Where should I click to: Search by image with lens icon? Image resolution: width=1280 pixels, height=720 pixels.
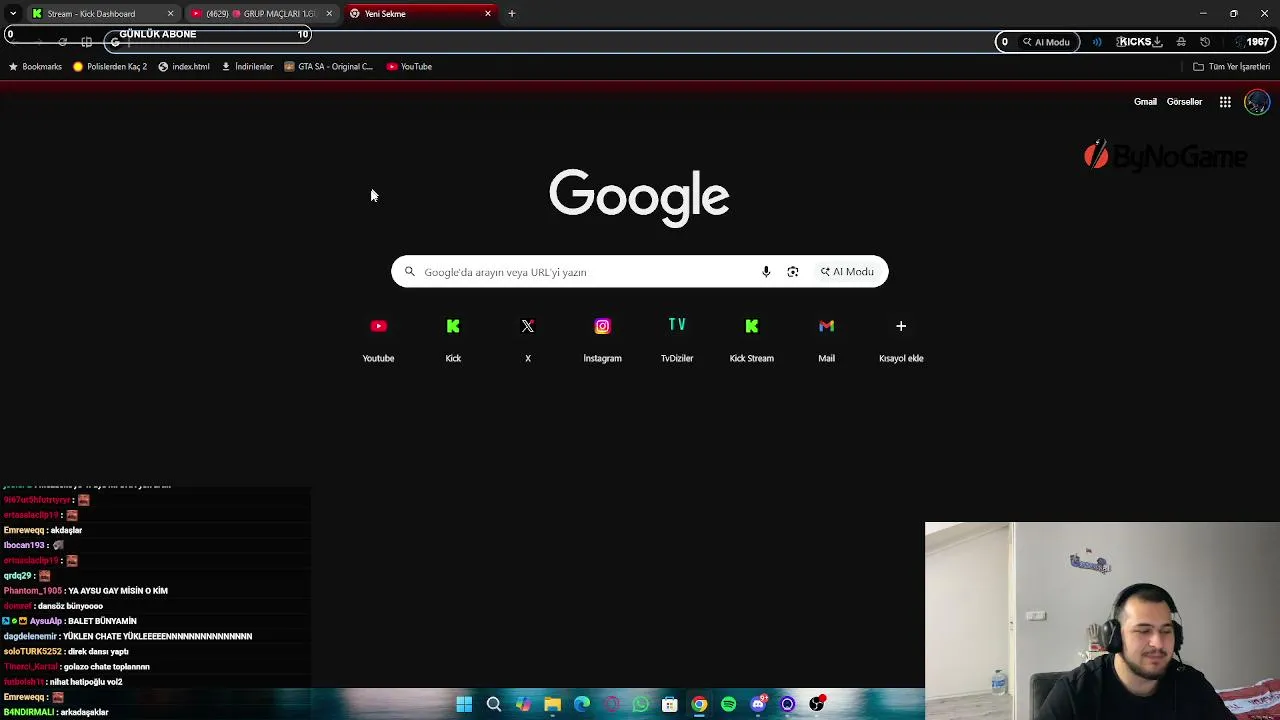point(793,272)
